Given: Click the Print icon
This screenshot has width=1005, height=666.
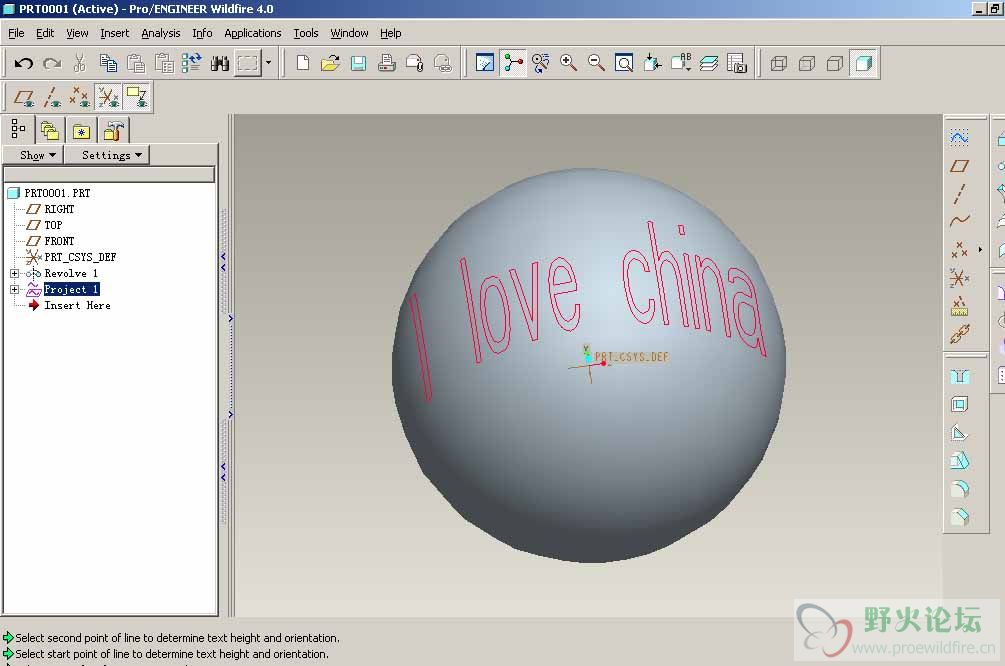Looking at the screenshot, I should 386,63.
